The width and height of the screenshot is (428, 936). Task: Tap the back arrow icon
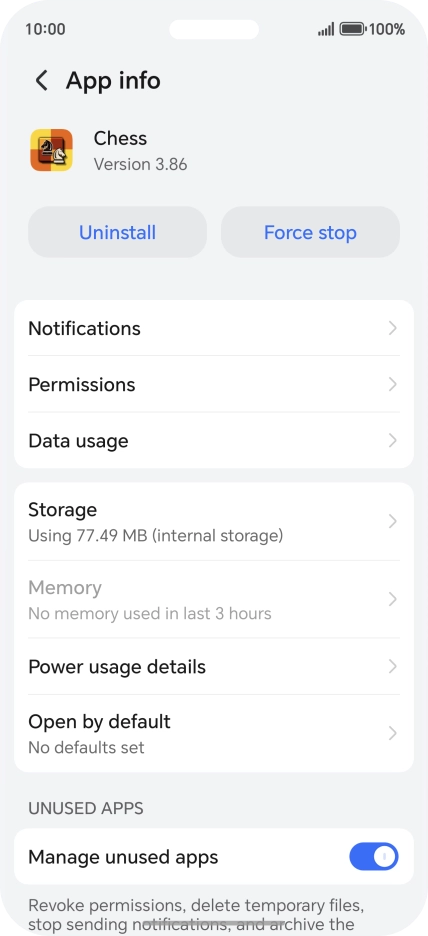[41, 81]
